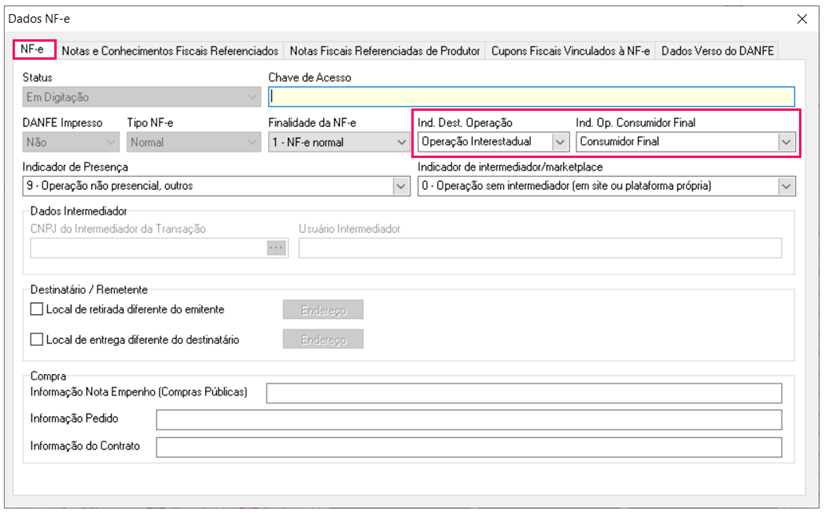The image size is (825, 514).
Task: Select the NF-e tab
Action: [33, 50]
